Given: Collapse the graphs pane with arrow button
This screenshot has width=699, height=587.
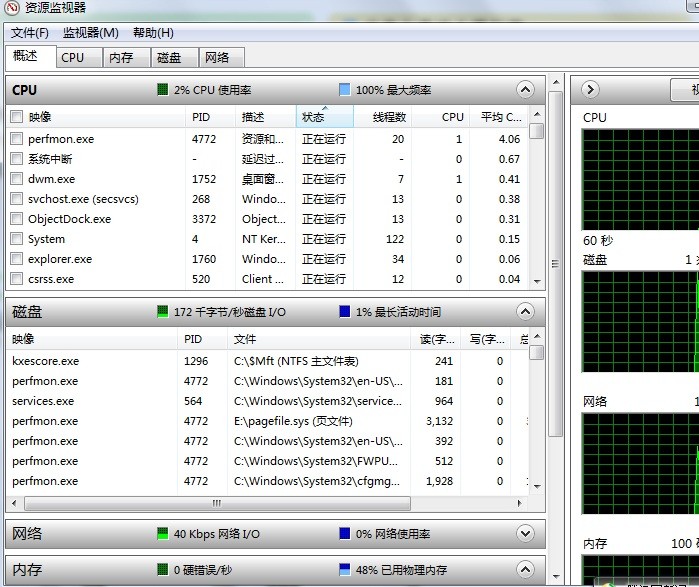Looking at the screenshot, I should 591,90.
